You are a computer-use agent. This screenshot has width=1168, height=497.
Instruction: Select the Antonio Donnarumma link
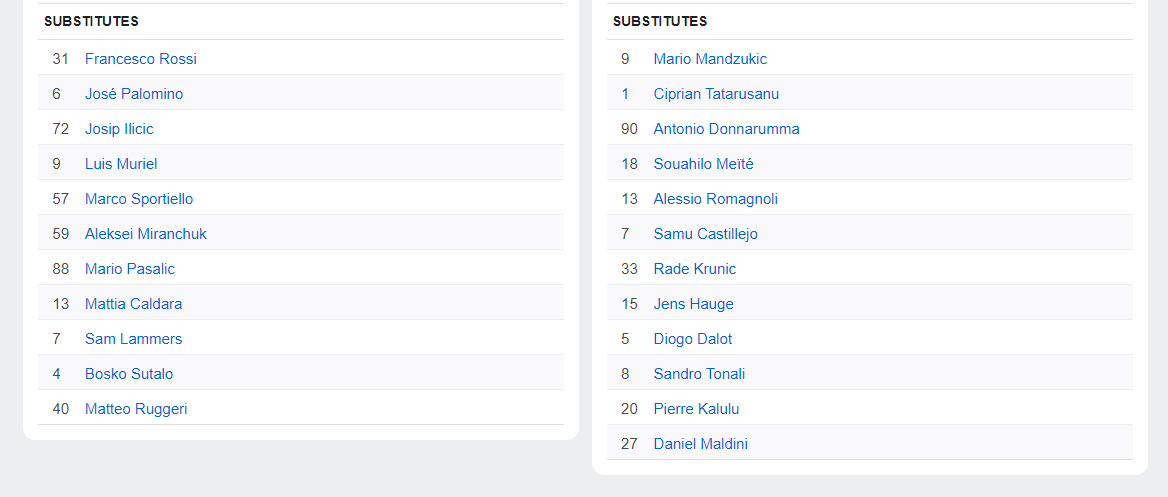click(x=726, y=129)
